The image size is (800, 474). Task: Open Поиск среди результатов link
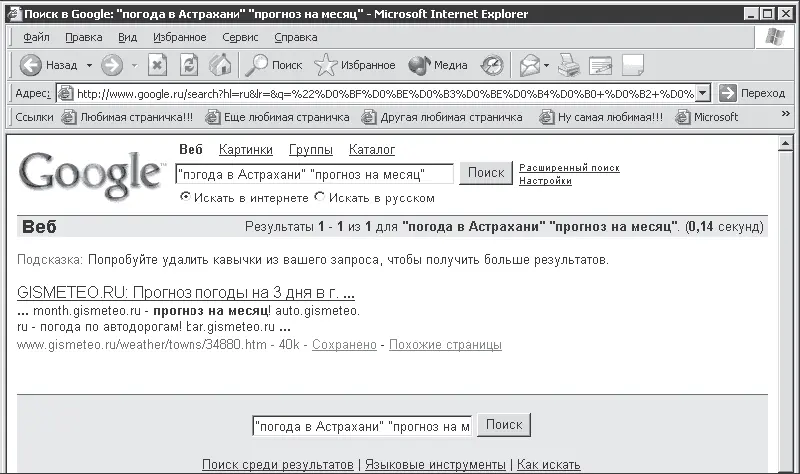(278, 465)
